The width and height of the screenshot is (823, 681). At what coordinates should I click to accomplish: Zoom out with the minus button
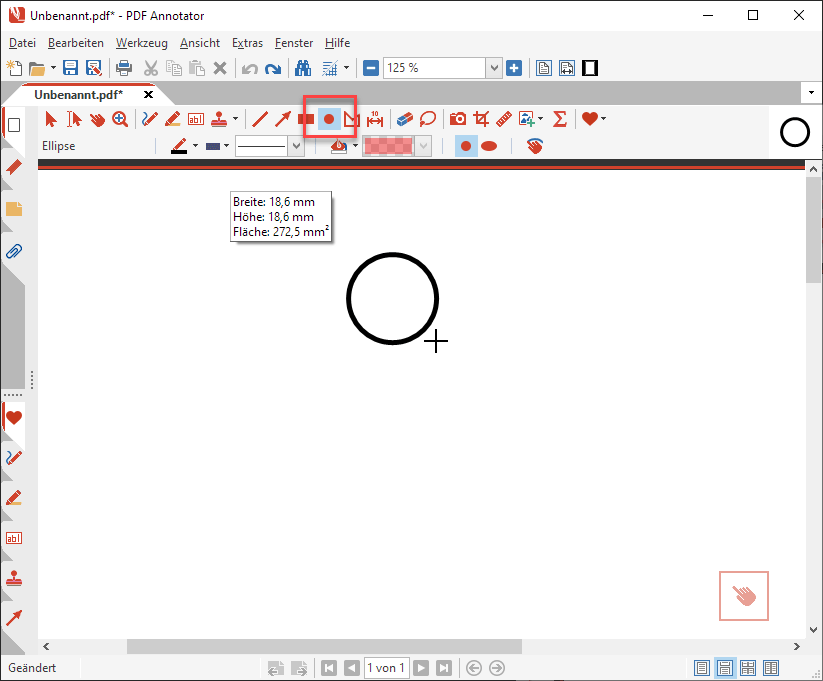pyautogui.click(x=371, y=68)
